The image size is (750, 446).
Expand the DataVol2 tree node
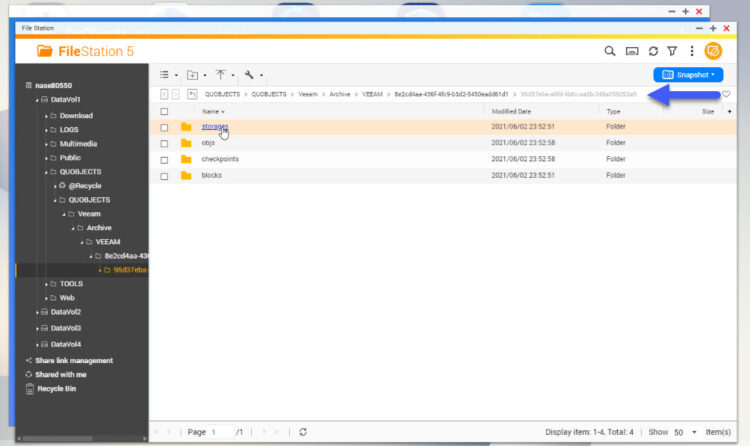[37, 312]
